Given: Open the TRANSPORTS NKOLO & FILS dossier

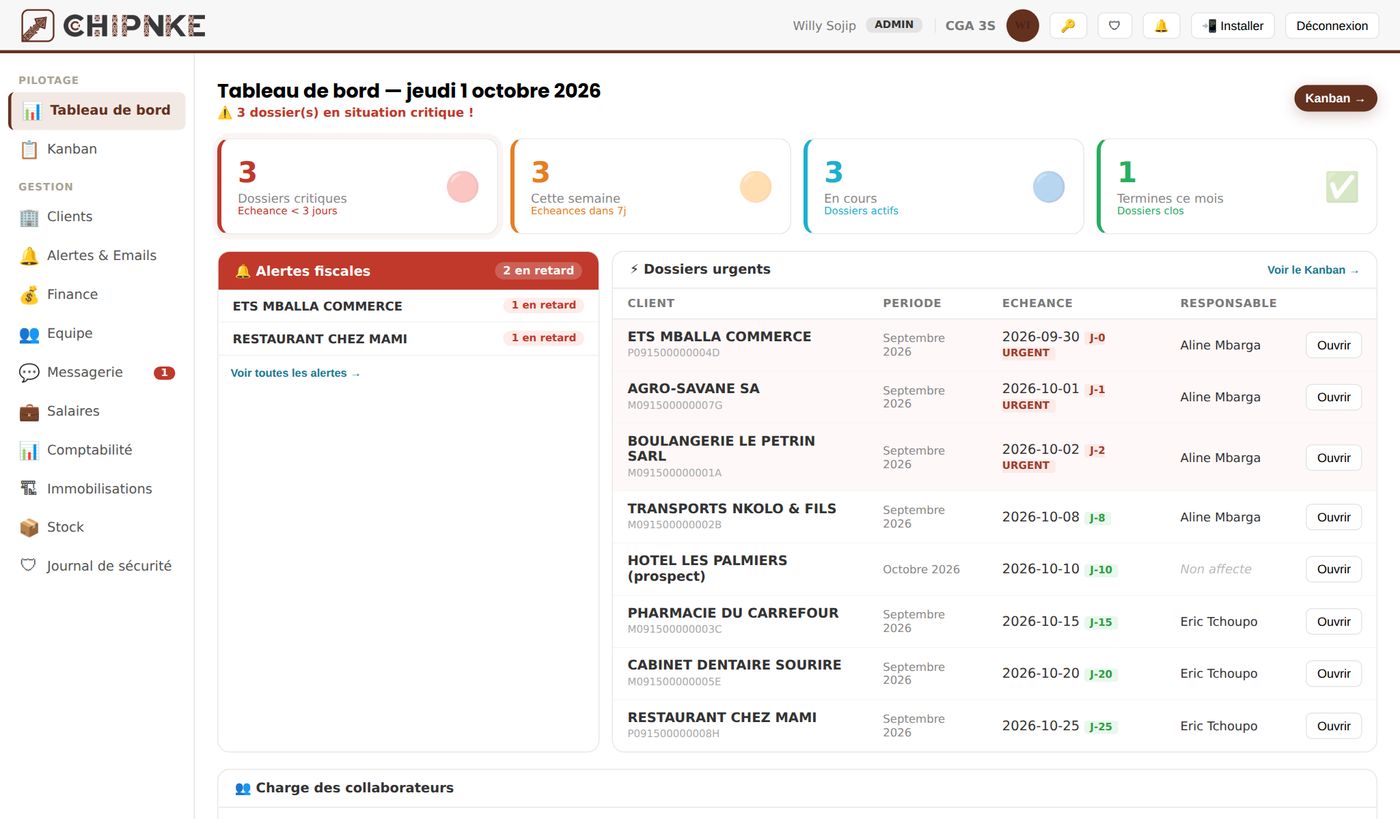Looking at the screenshot, I should 1333,517.
